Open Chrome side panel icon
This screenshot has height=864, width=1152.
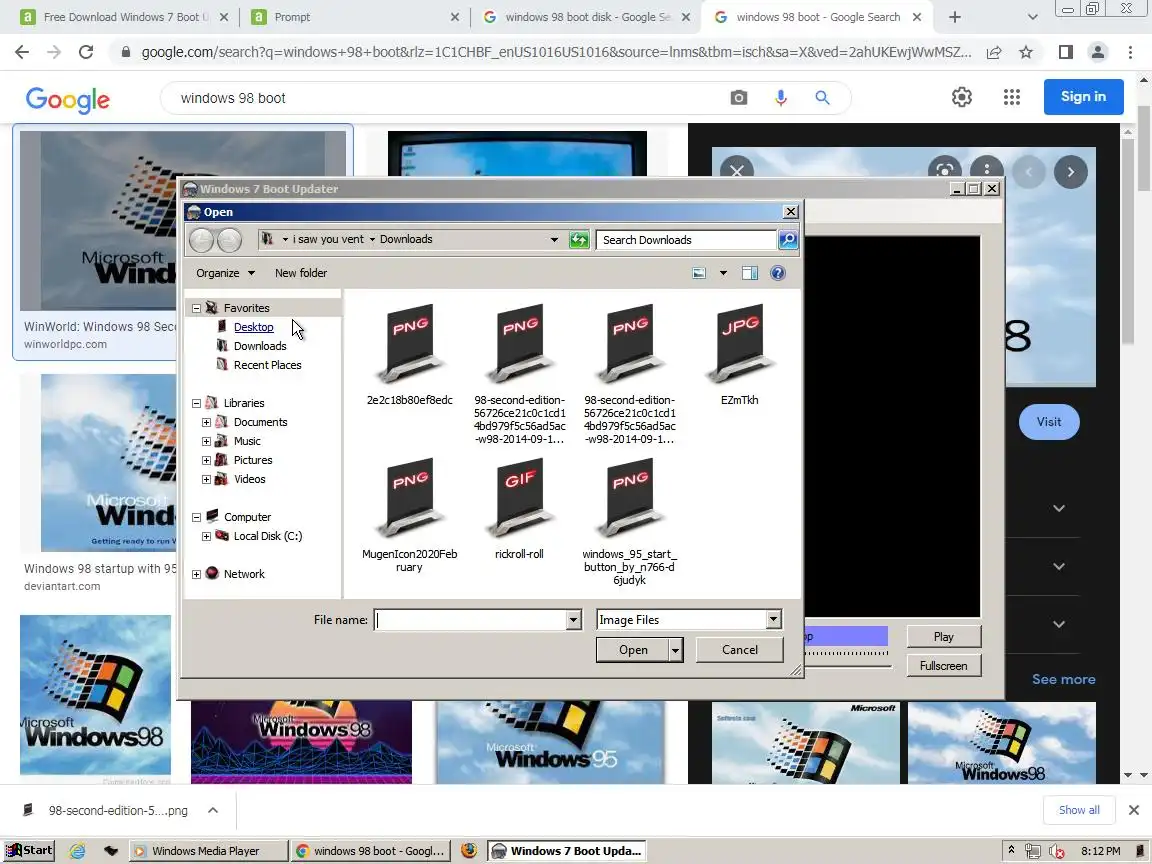tap(1065, 52)
